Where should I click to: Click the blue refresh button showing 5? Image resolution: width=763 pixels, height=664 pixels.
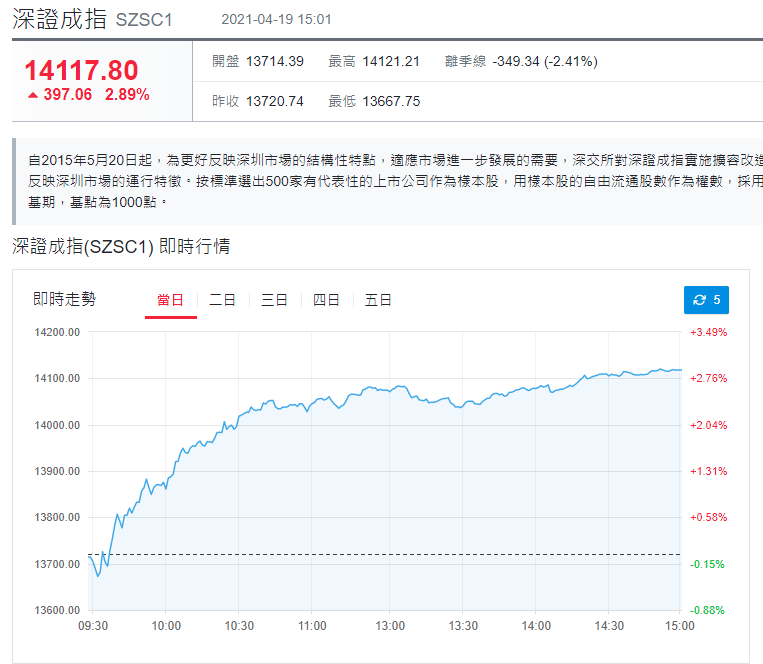pyautogui.click(x=706, y=300)
